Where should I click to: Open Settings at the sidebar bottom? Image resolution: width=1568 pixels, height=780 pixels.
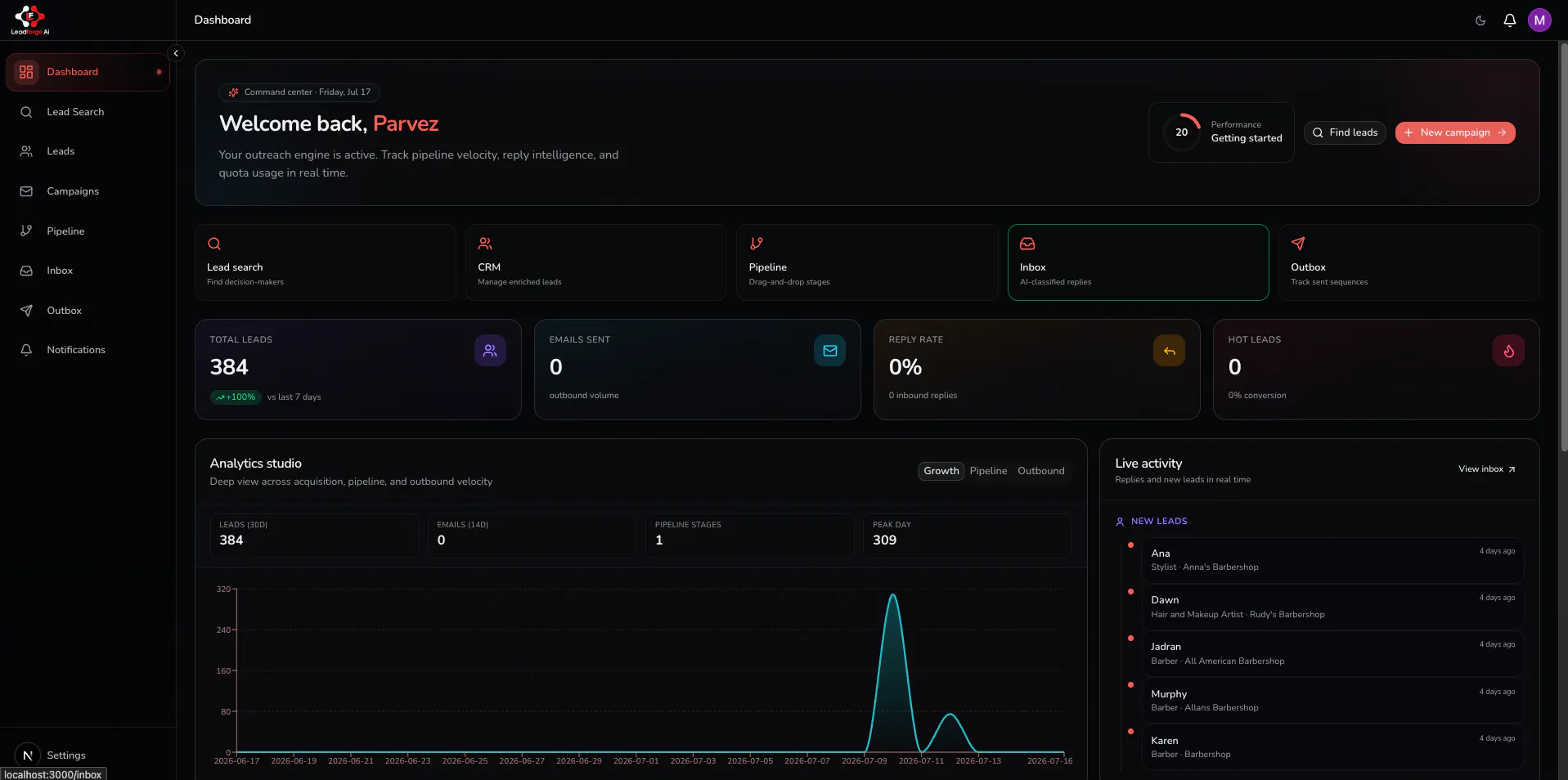click(66, 755)
